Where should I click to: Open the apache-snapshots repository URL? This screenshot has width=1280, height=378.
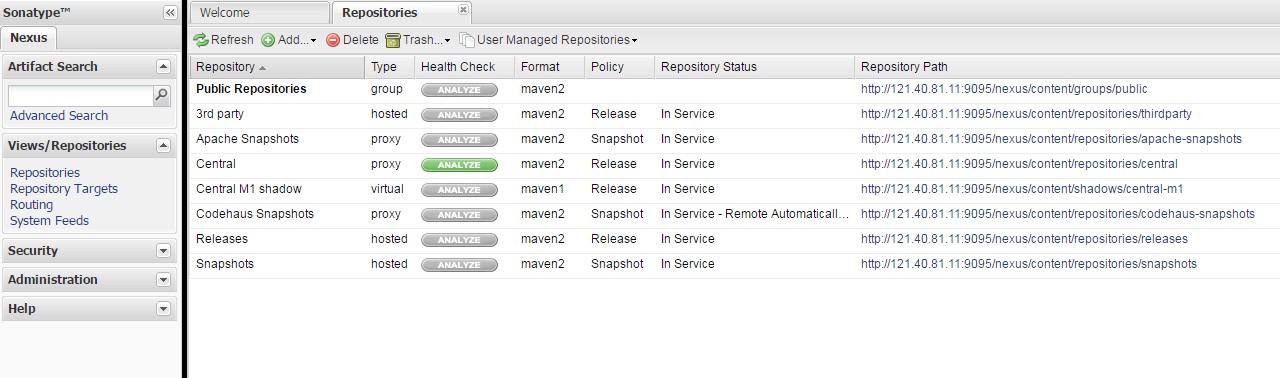1051,139
